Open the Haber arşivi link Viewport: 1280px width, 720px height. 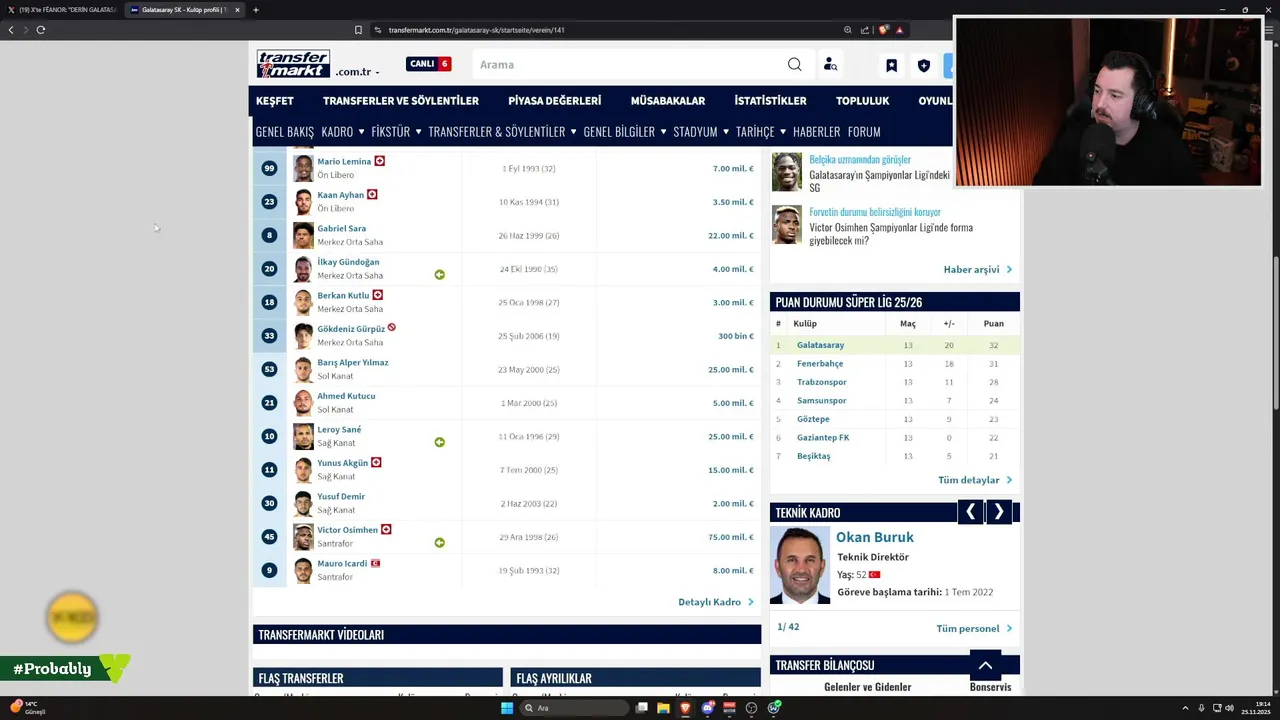(x=978, y=269)
